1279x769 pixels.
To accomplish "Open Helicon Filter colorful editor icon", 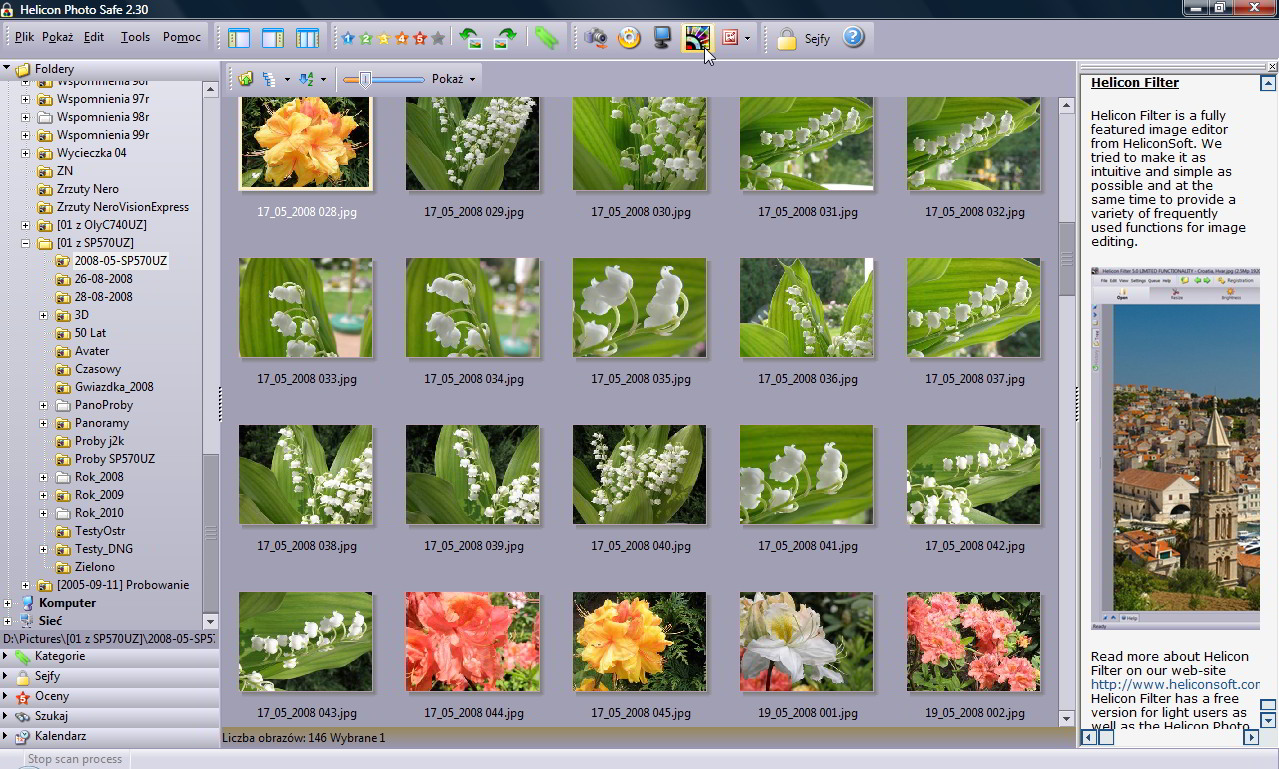I will point(695,38).
